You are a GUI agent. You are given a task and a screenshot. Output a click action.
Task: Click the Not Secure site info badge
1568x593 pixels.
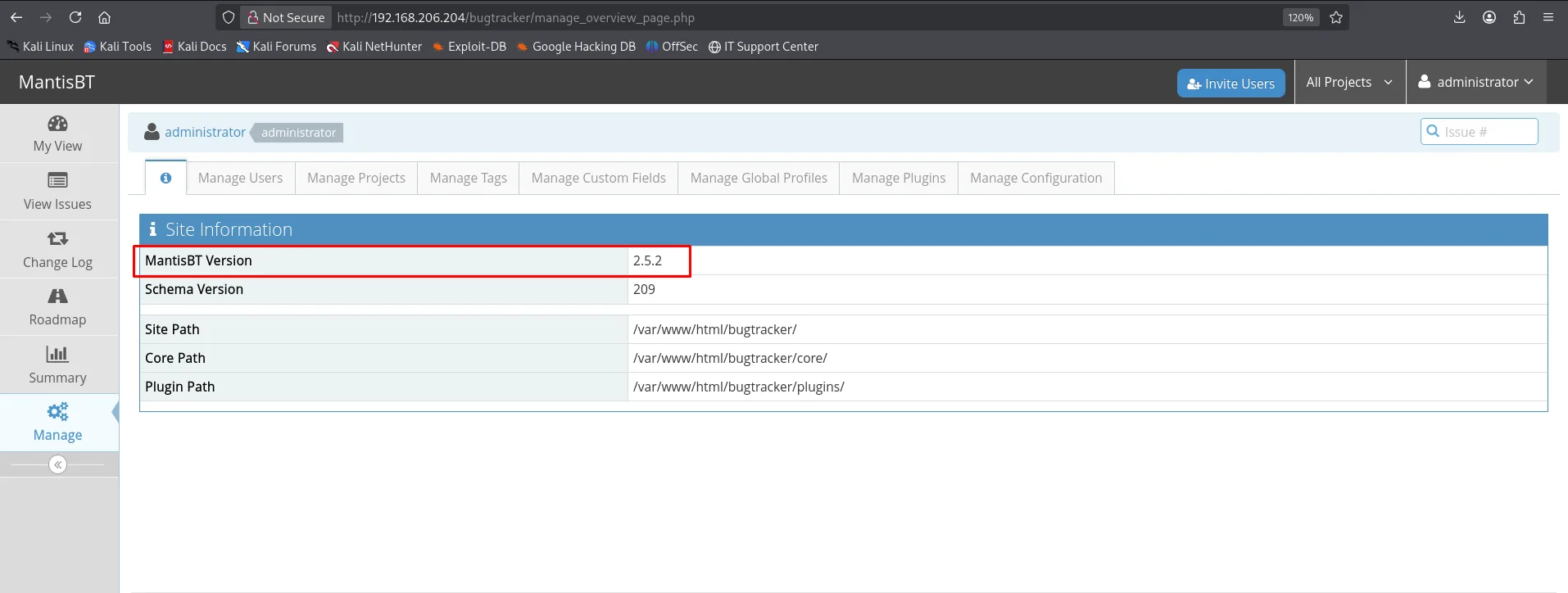coord(287,17)
